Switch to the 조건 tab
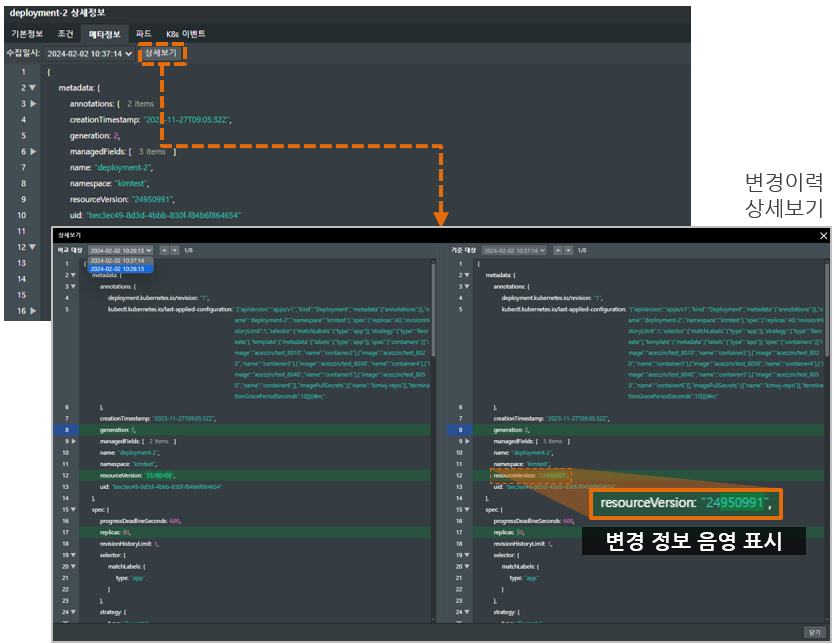Image resolution: width=834 pixels, height=644 pixels. tap(65, 34)
